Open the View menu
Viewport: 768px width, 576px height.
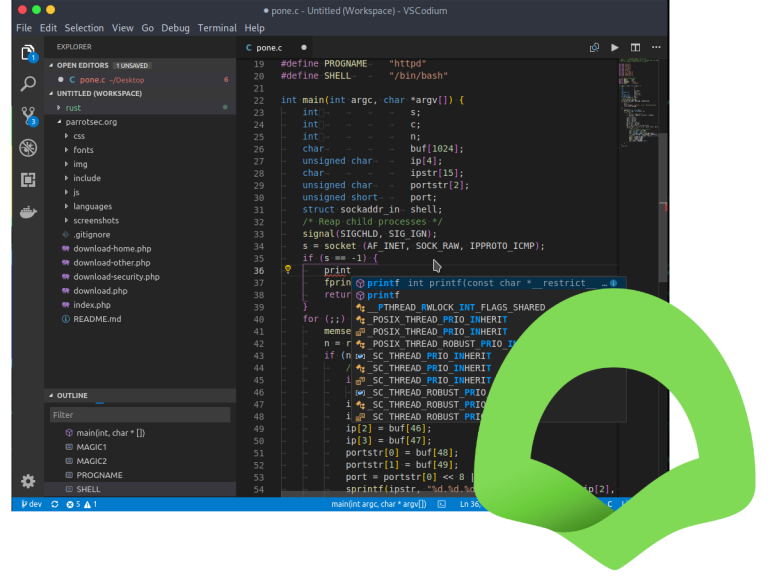click(x=122, y=28)
